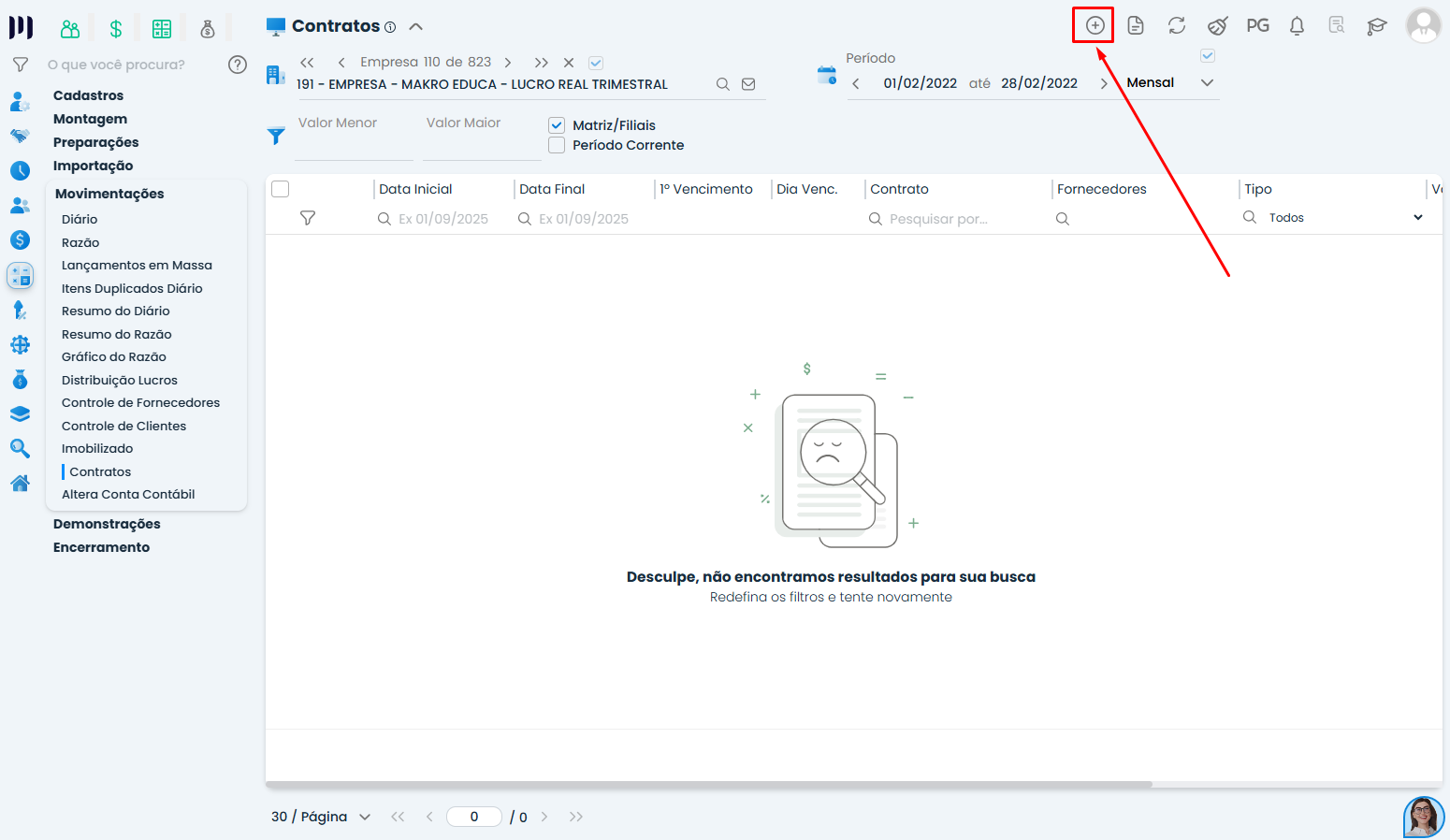
Task: Click the clock icon in left sidebar
Action: [20, 170]
